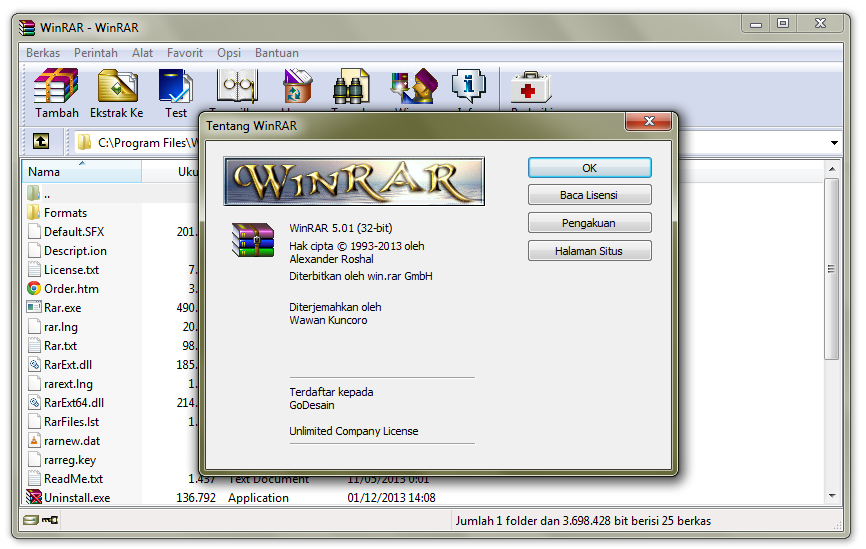Select the Formats folder icon
The height and width of the screenshot is (549, 866).
(x=34, y=212)
